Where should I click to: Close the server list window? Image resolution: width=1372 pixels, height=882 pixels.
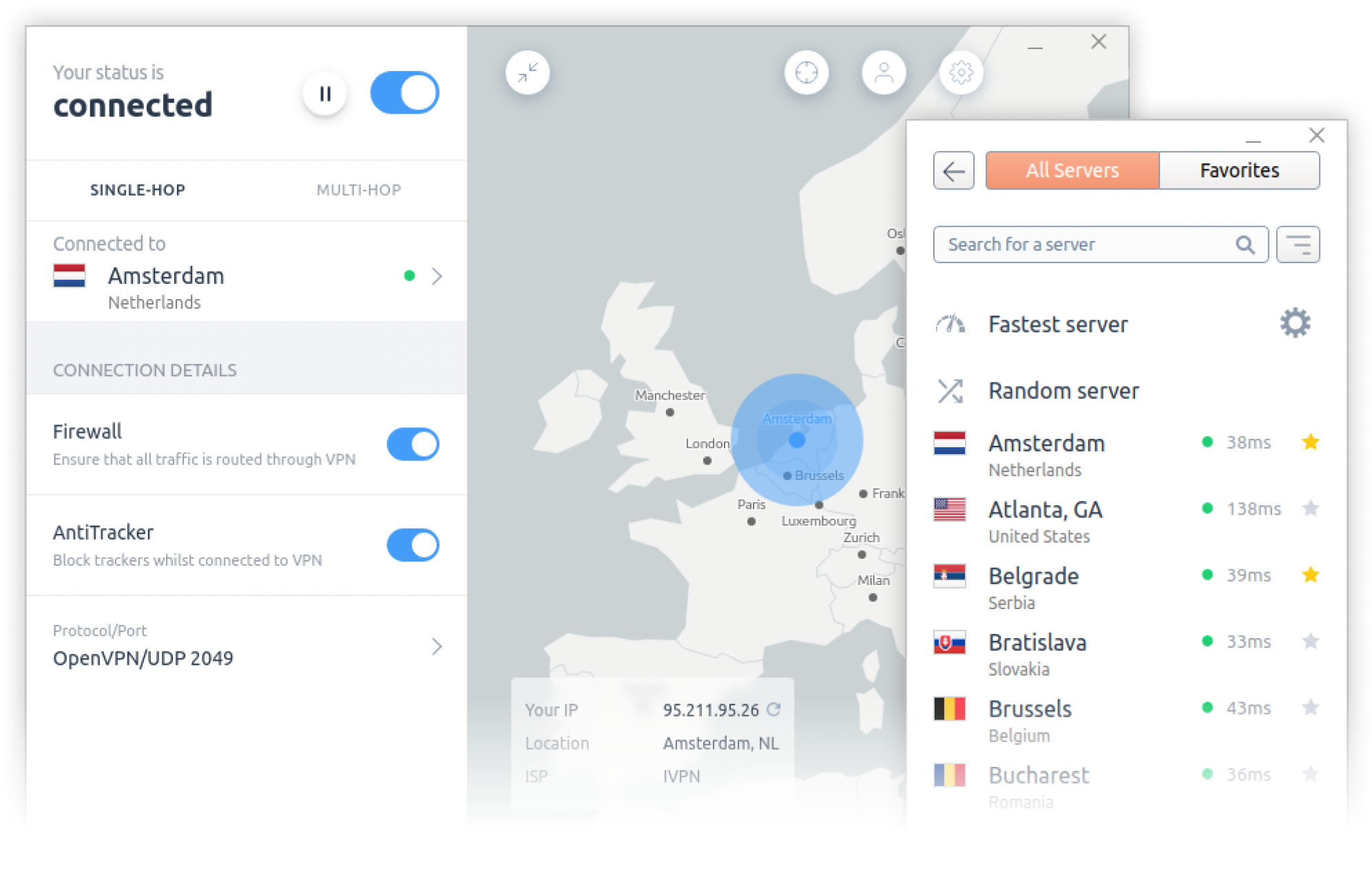[x=1316, y=135]
